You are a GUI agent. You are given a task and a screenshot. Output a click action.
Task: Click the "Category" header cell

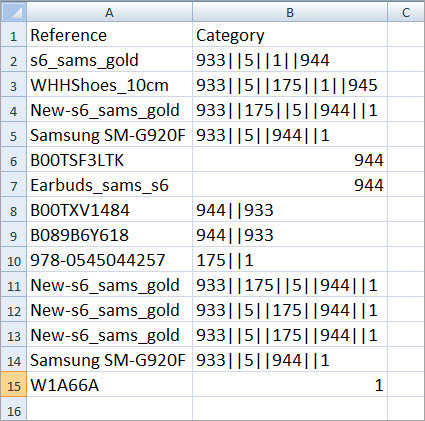coord(290,35)
